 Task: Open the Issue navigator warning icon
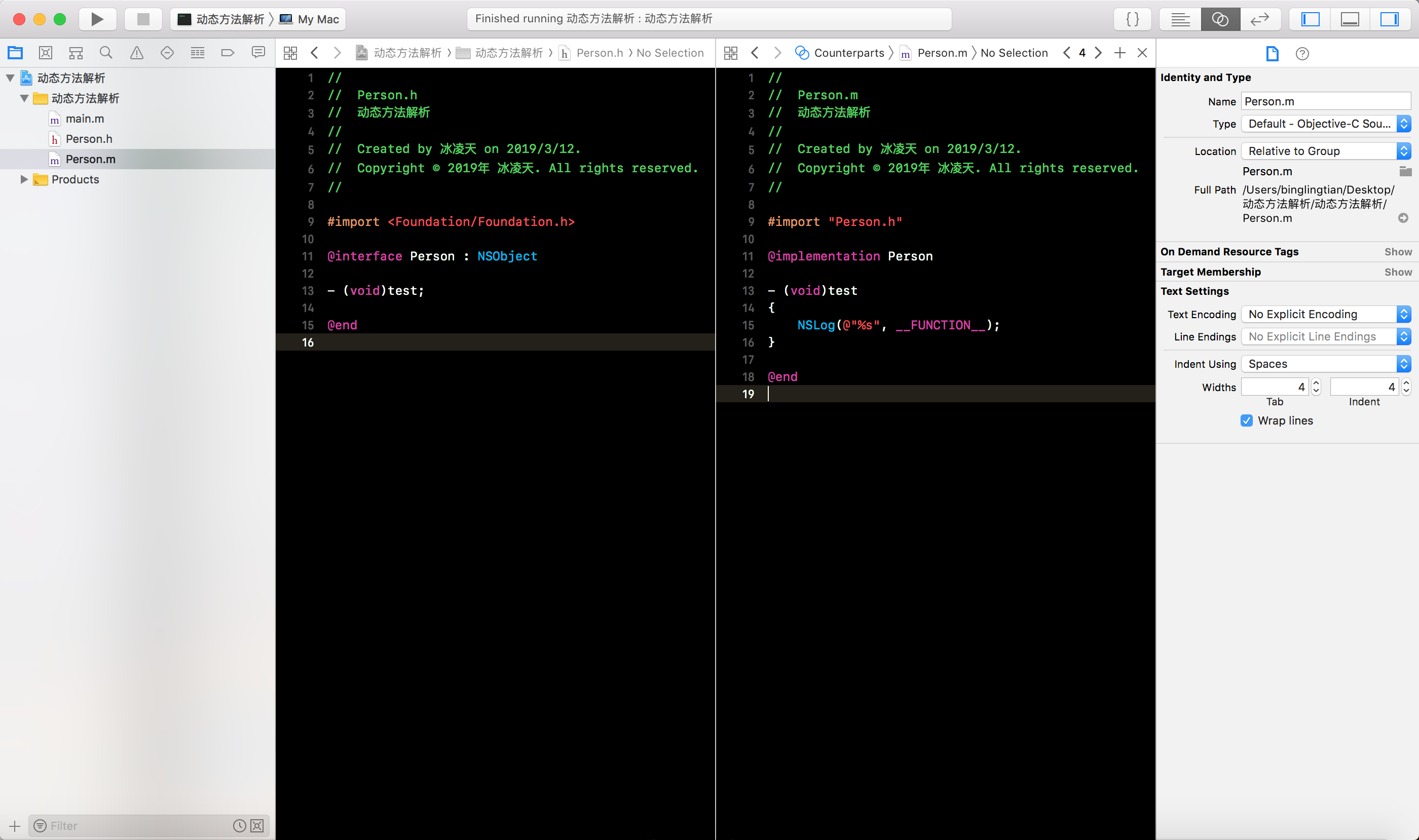[x=136, y=53]
